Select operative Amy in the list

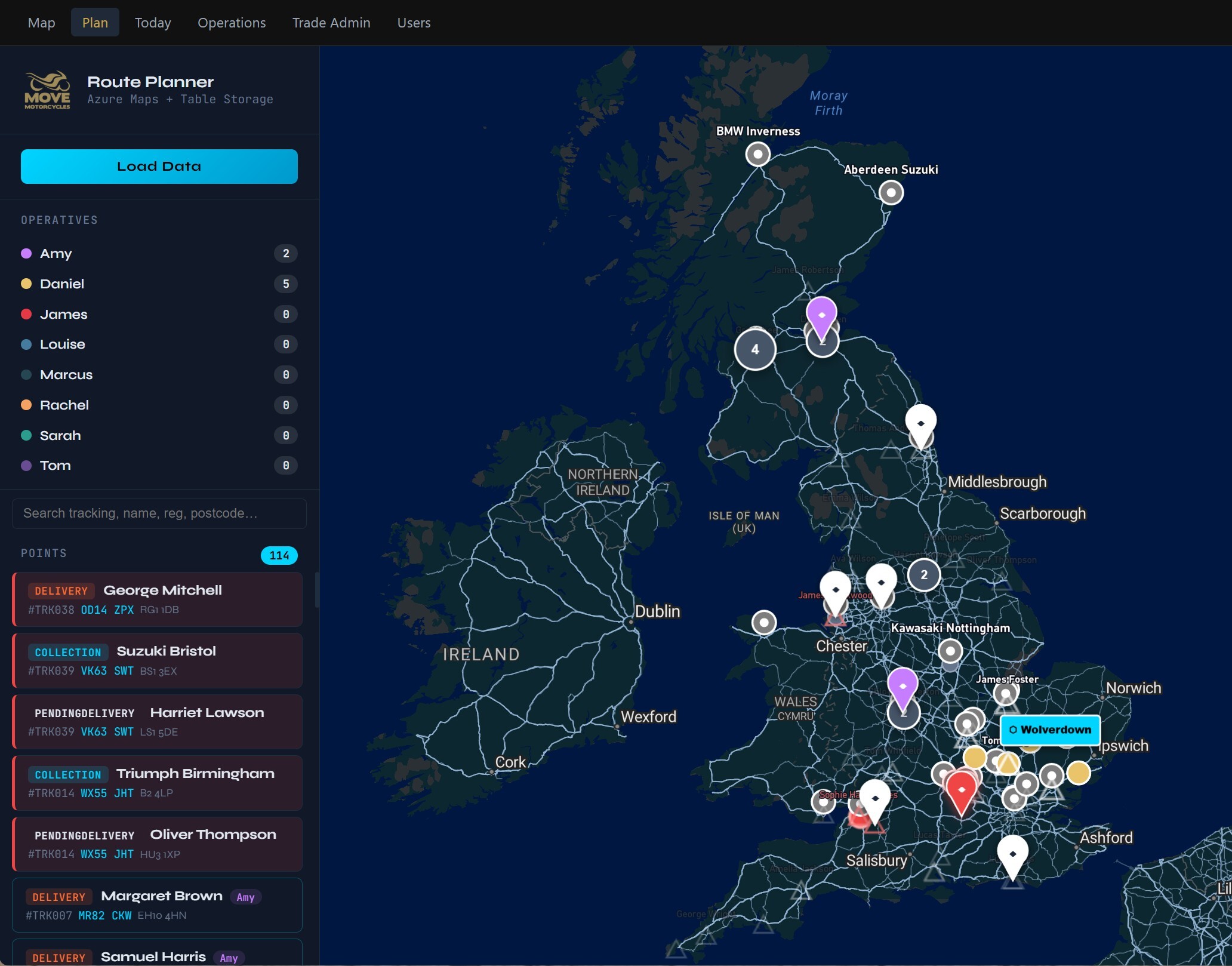point(159,254)
